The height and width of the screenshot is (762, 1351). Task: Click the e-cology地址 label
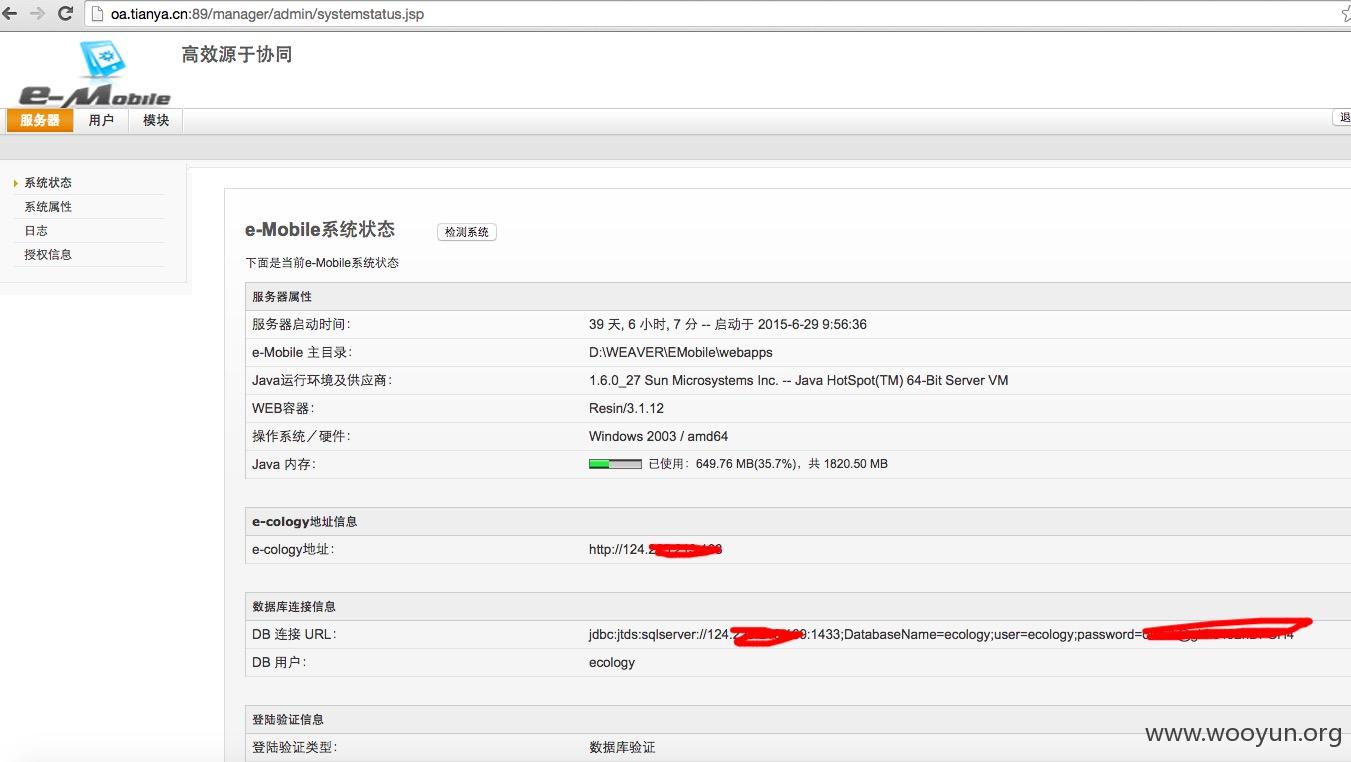coord(293,550)
